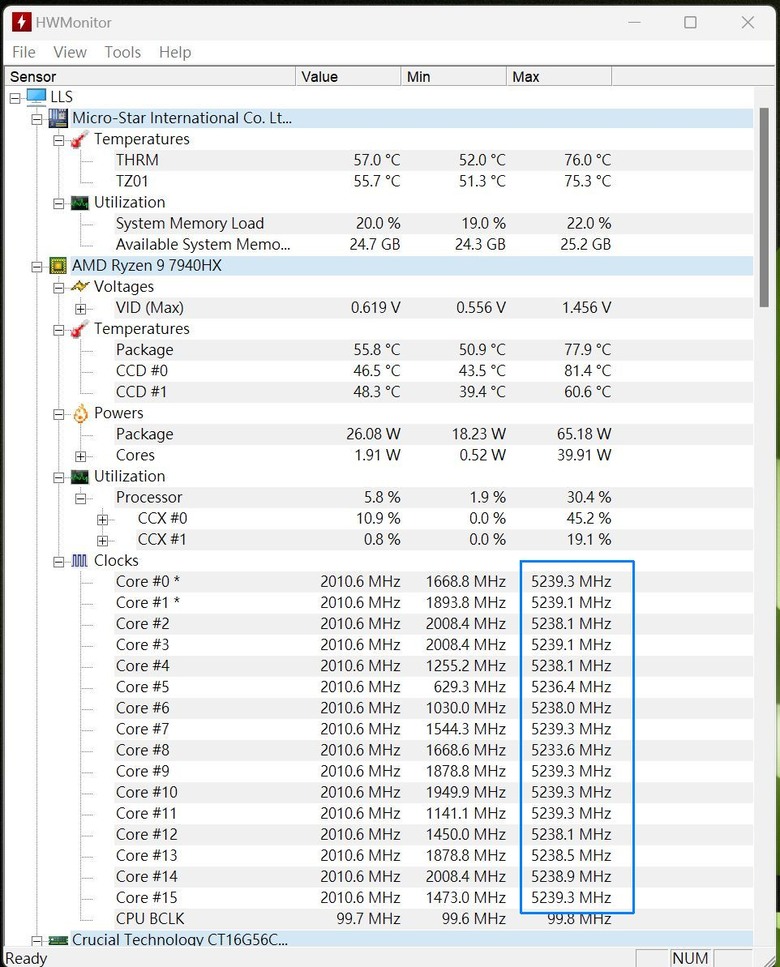Collapse the Voltages section
The height and width of the screenshot is (967, 780).
(59, 288)
